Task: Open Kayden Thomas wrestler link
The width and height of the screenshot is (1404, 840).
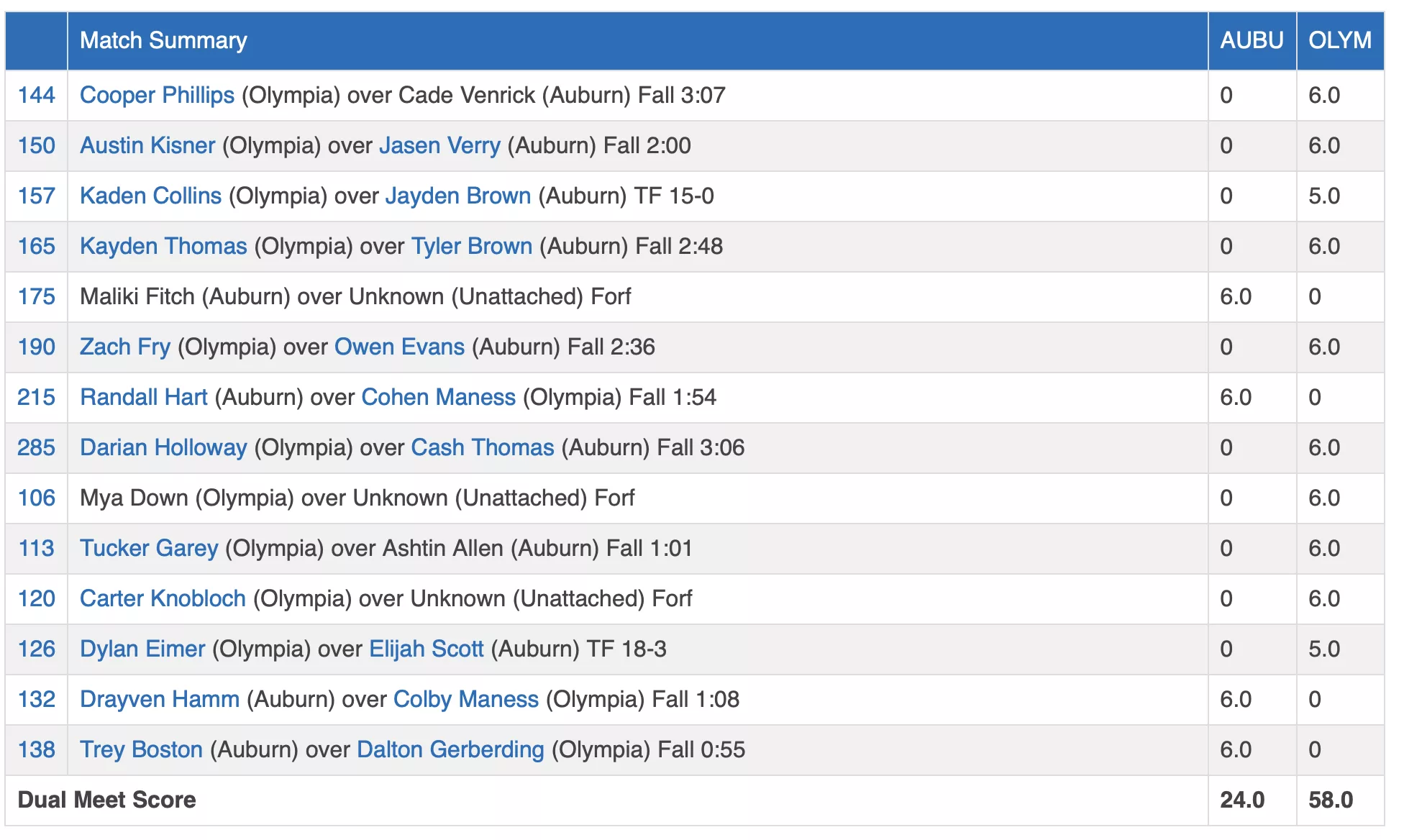Action: pos(163,246)
